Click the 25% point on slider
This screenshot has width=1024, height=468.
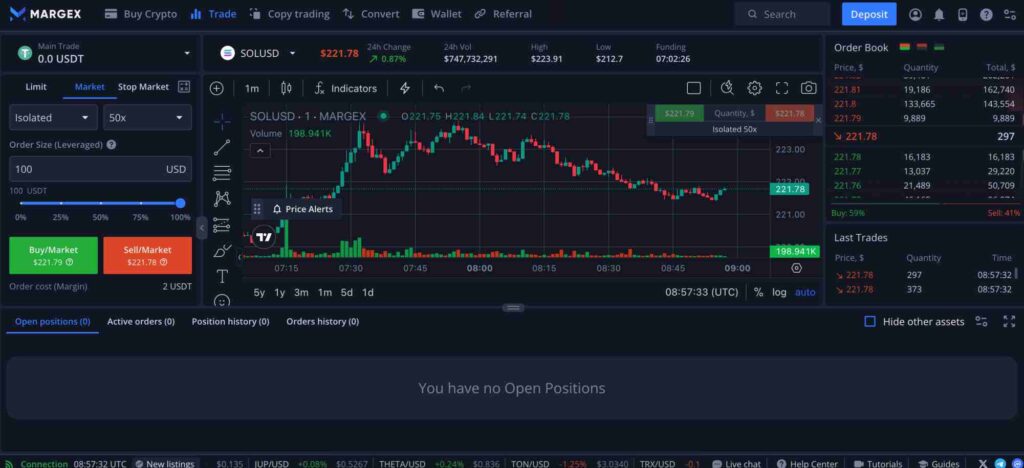61,203
